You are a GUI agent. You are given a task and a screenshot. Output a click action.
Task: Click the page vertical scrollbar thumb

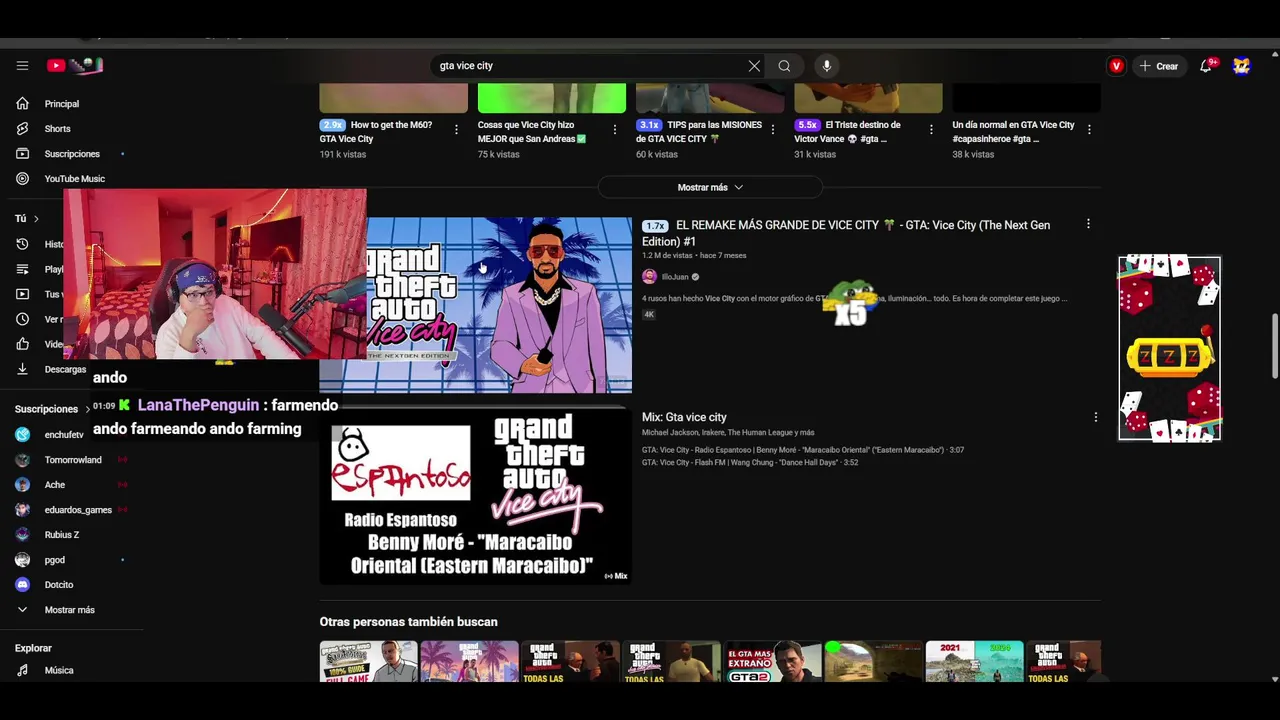[1274, 346]
